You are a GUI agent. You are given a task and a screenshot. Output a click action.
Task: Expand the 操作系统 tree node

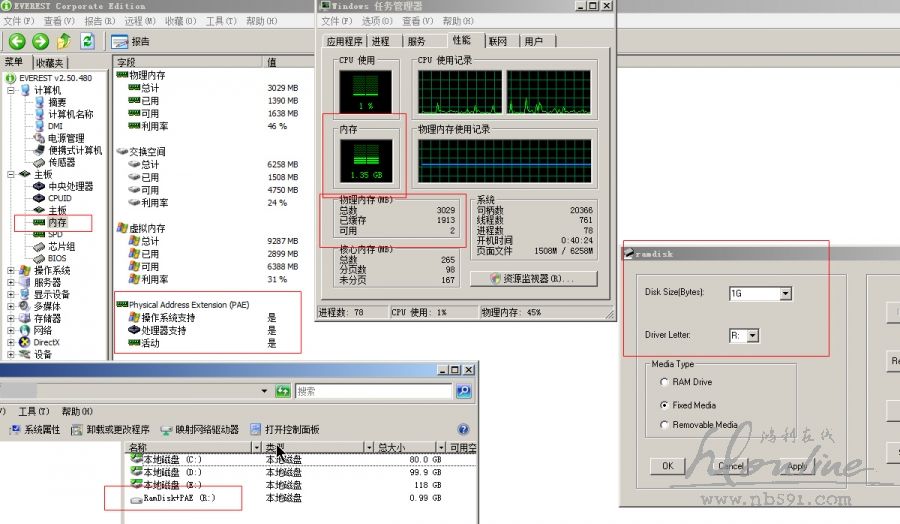point(11,270)
